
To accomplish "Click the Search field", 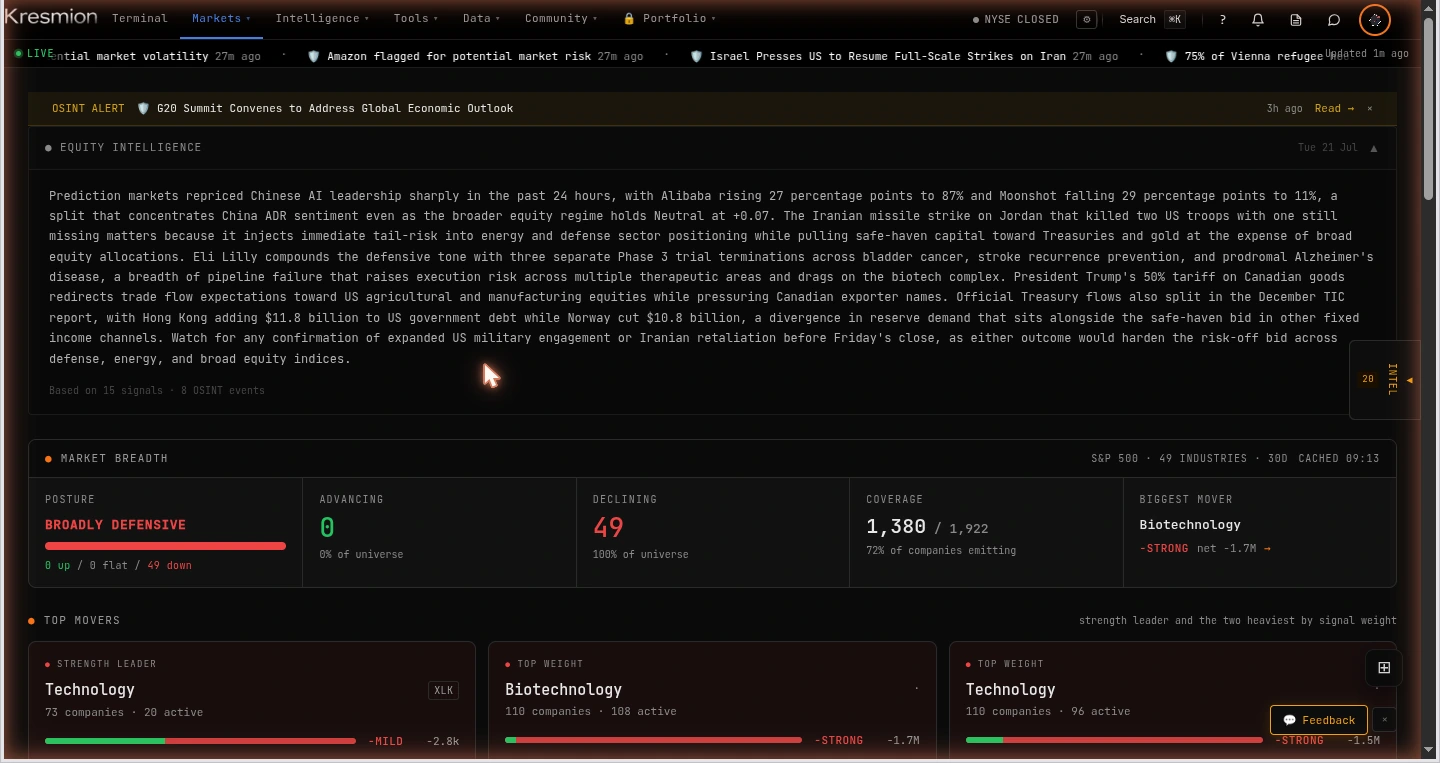I will coord(1151,19).
